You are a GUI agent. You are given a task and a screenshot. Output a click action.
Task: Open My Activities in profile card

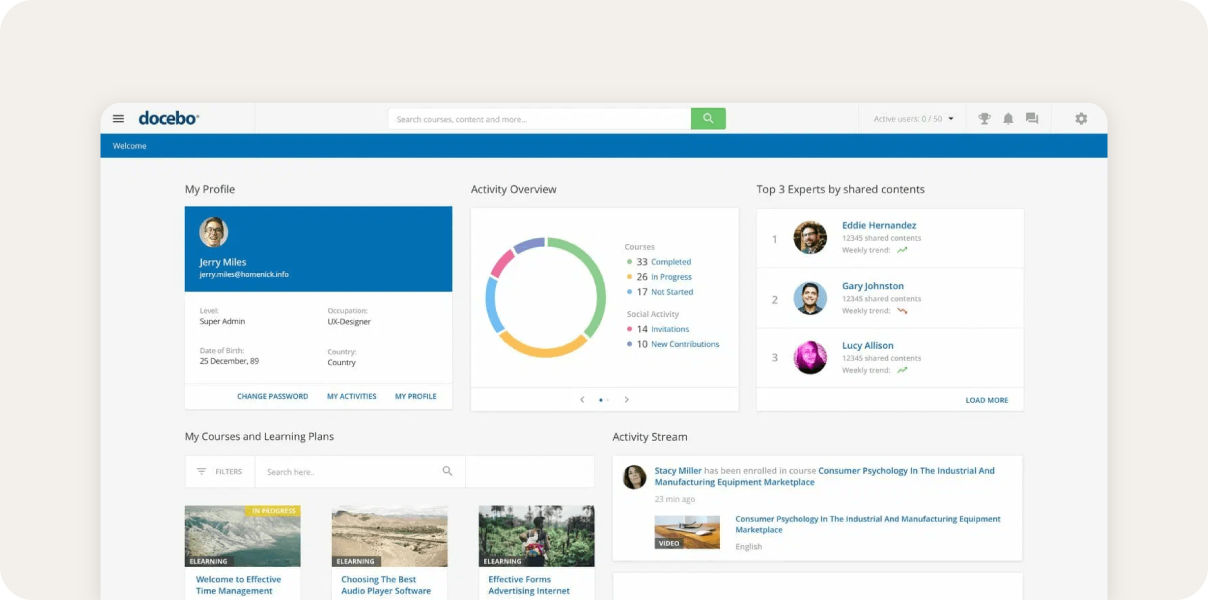click(351, 397)
